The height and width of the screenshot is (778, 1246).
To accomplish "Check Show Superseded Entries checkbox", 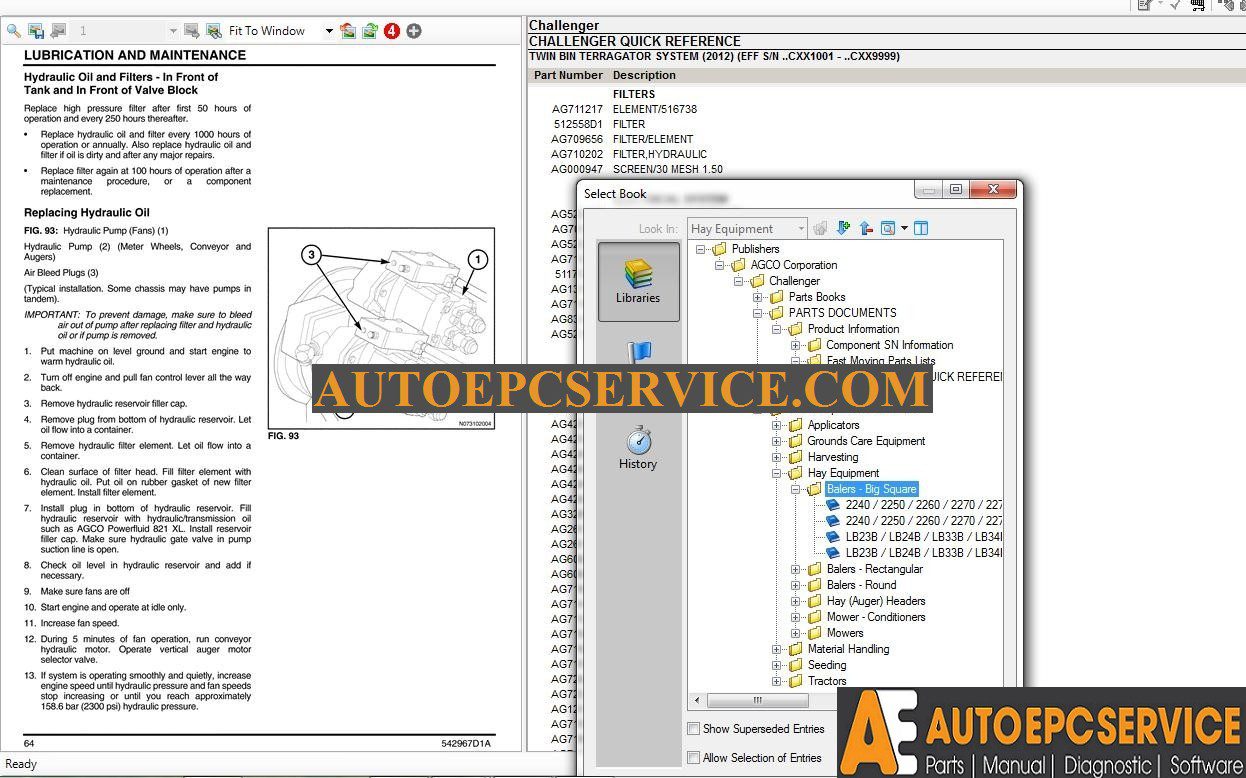I will pyautogui.click(x=694, y=728).
